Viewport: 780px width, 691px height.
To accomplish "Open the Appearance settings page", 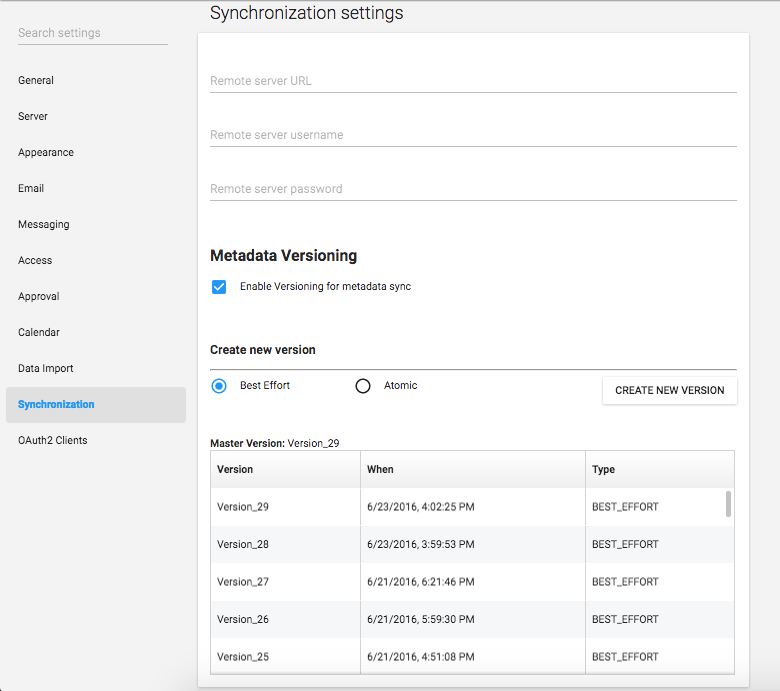I will tap(46, 152).
